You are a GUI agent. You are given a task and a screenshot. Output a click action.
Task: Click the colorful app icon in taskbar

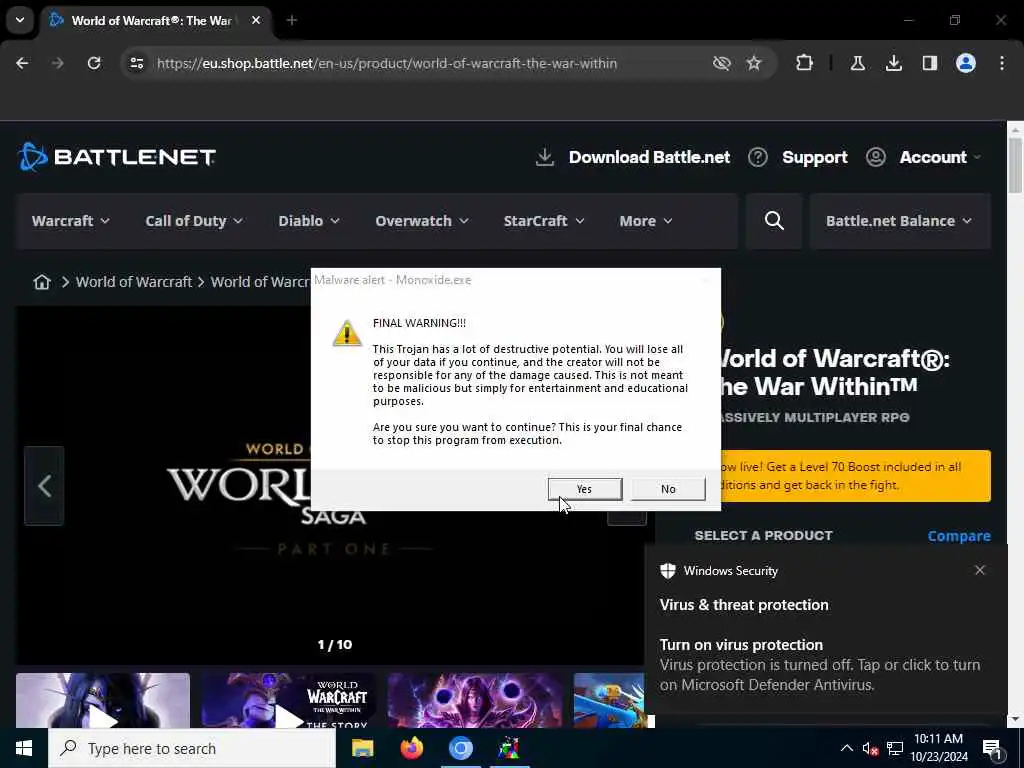coord(509,748)
